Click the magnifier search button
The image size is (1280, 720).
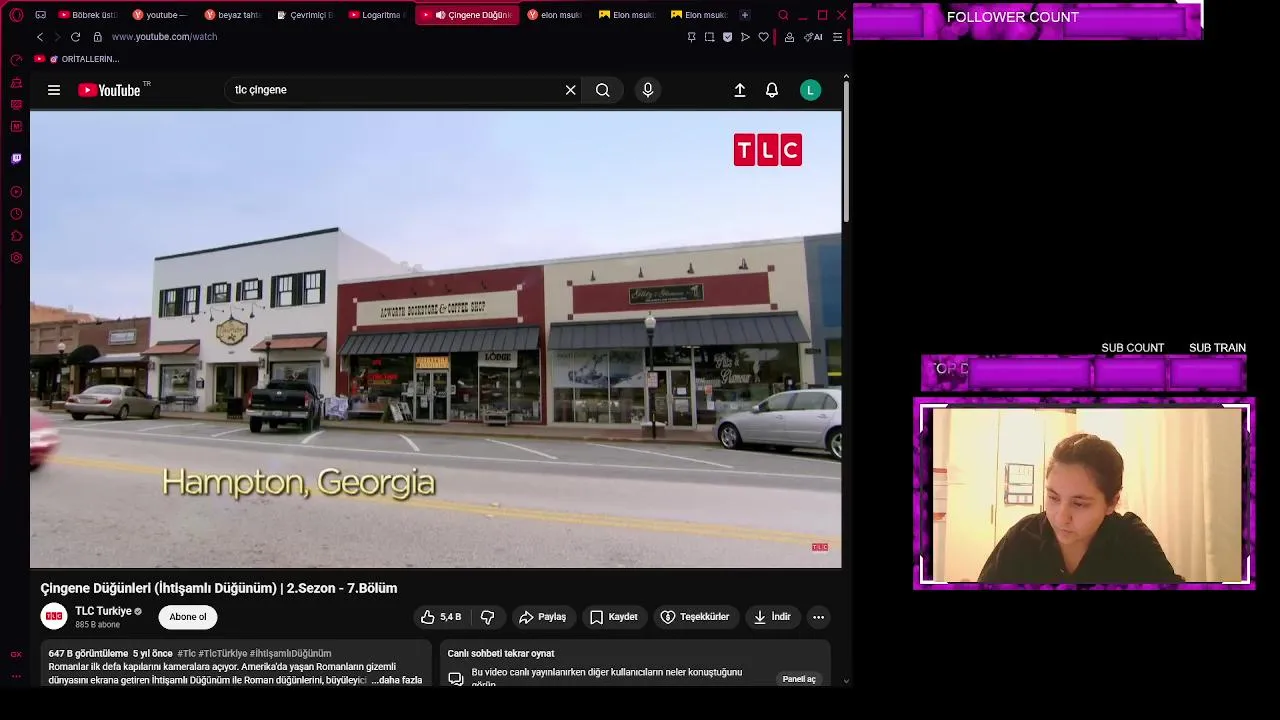point(603,90)
